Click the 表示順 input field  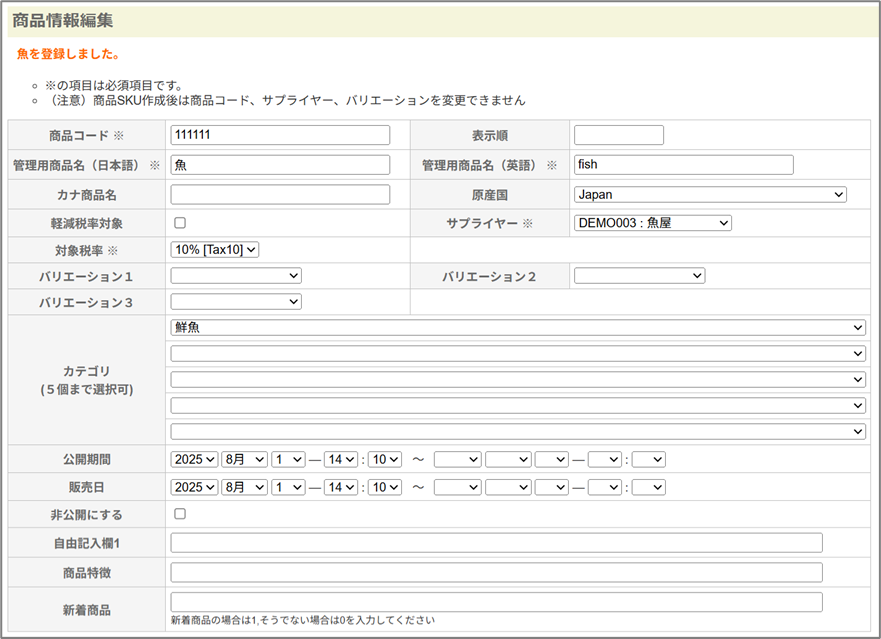tap(618, 135)
